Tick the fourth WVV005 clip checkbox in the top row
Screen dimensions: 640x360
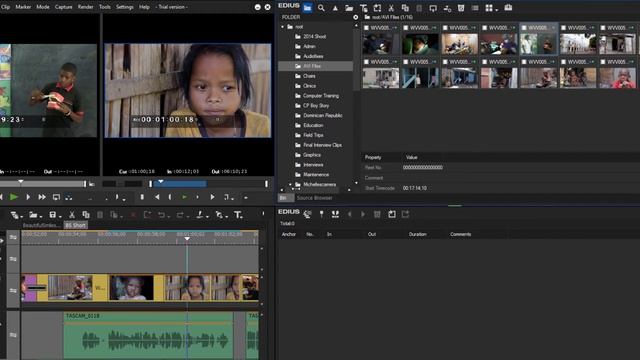484,28
